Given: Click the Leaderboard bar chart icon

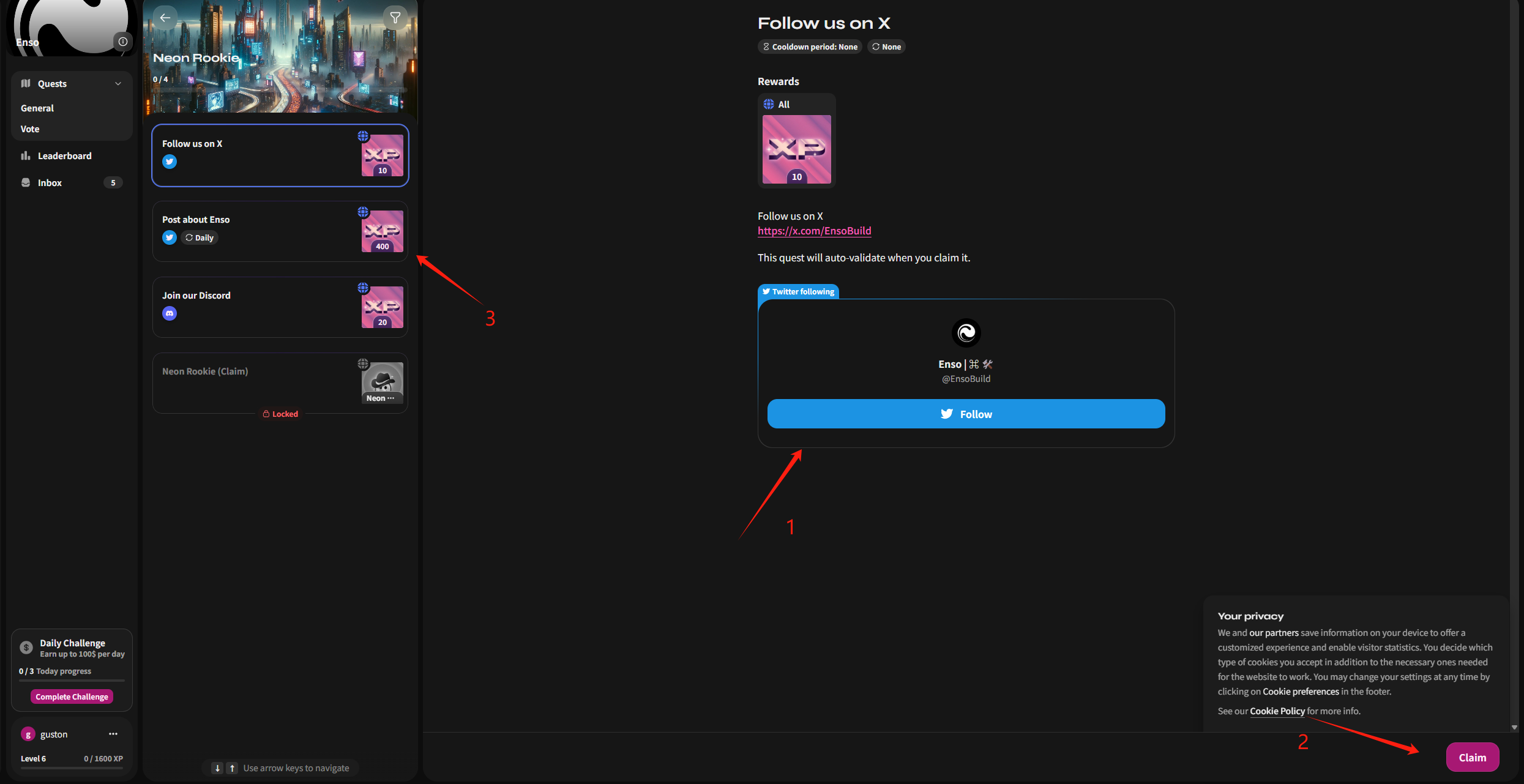Looking at the screenshot, I should [26, 156].
